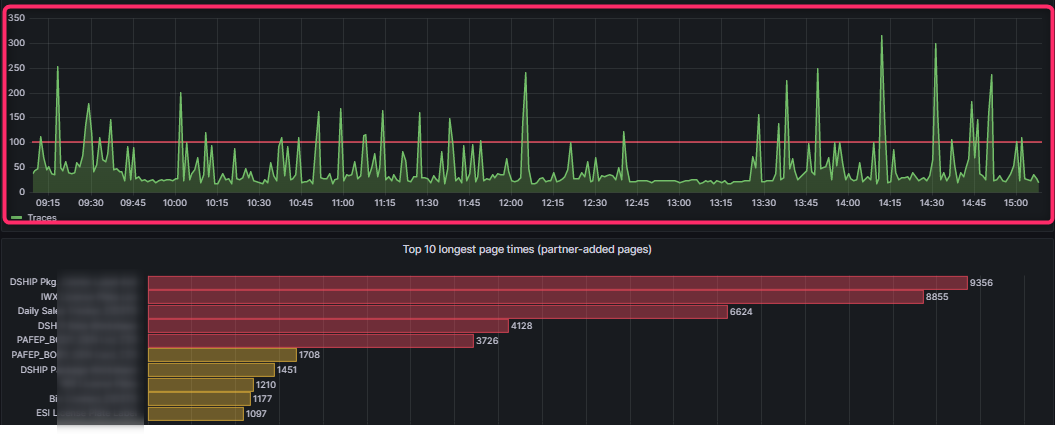Select the yellow bar valued 1210

[x=200, y=384]
